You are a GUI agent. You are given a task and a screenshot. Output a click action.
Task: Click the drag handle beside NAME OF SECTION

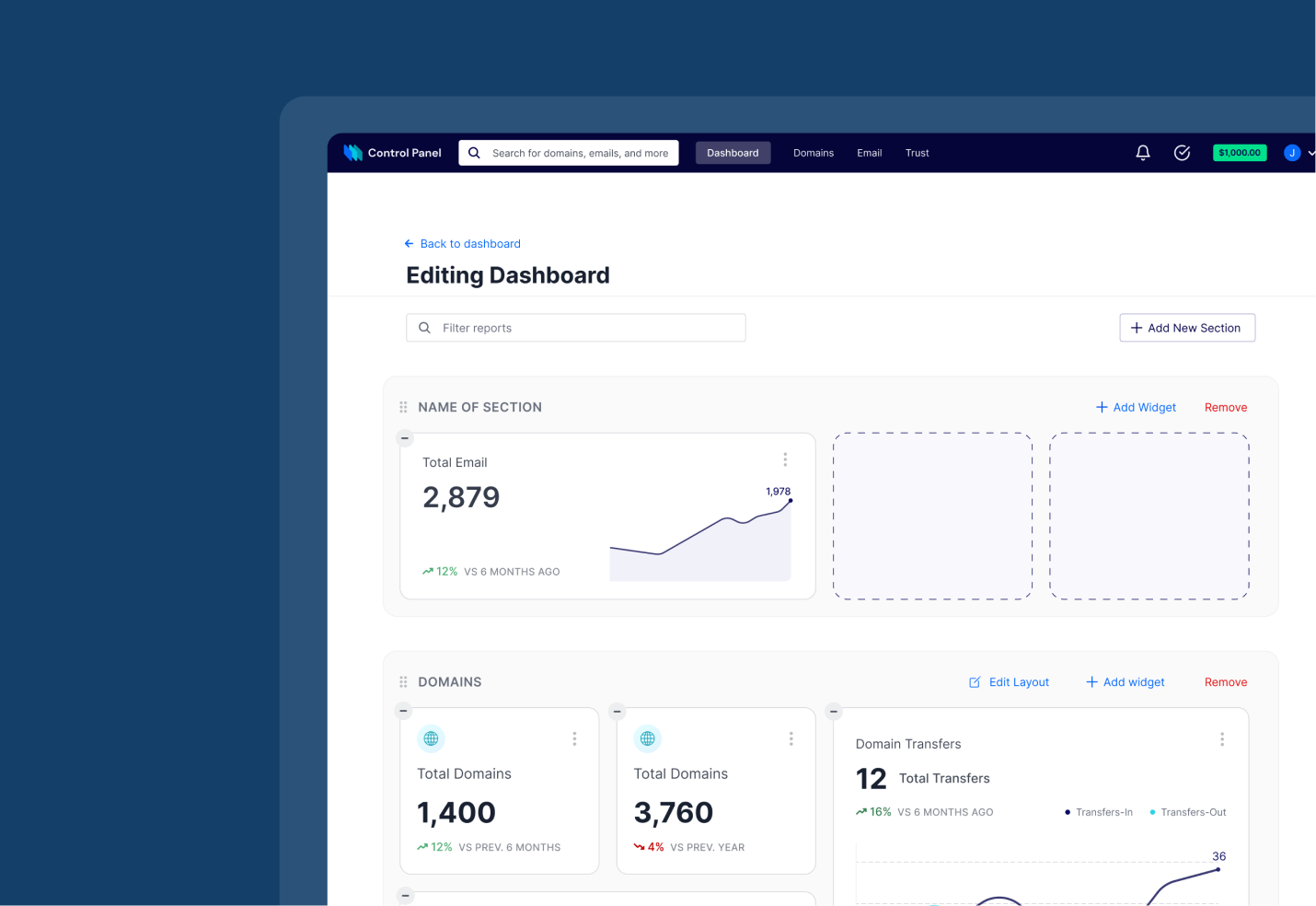pos(403,407)
